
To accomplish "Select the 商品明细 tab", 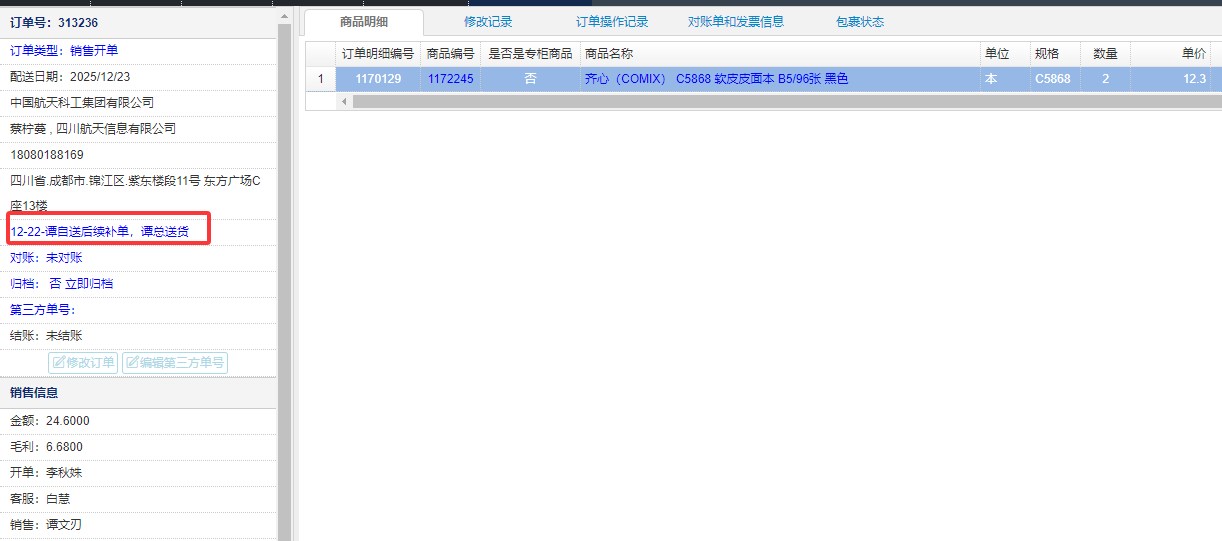I will pos(364,22).
